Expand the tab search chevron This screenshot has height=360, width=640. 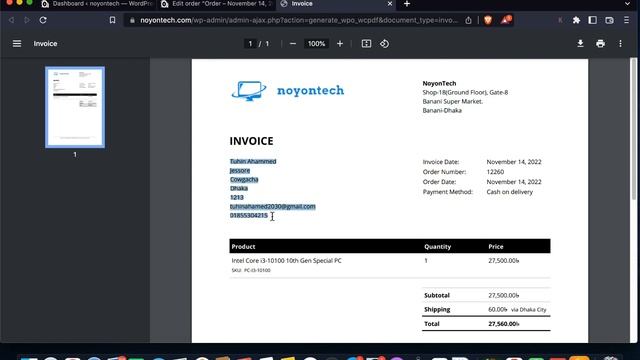tap(627, 4)
